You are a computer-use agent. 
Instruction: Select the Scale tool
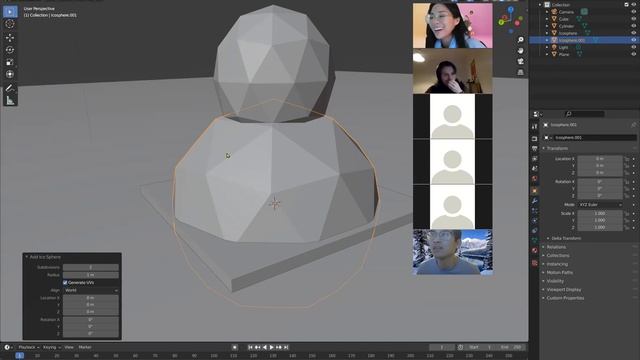click(x=10, y=62)
